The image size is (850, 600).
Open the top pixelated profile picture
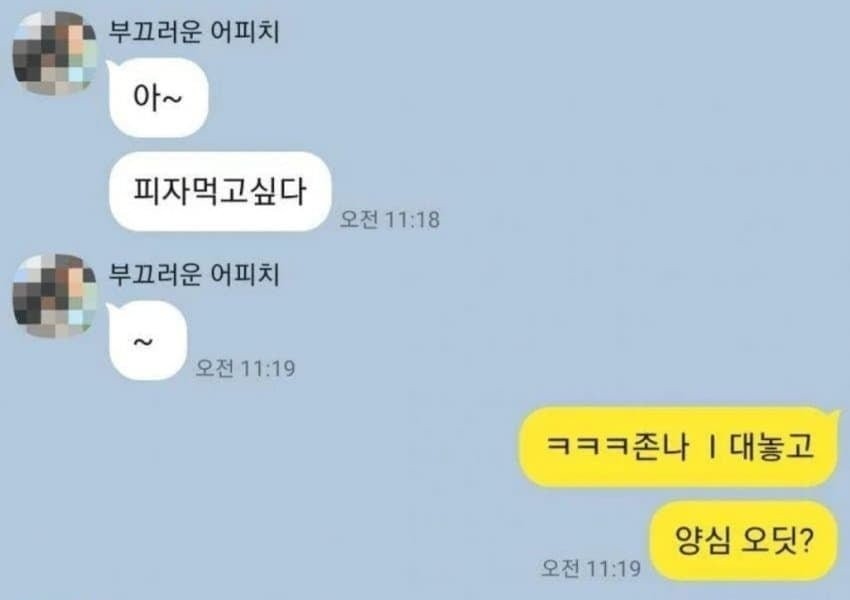click(x=55, y=53)
